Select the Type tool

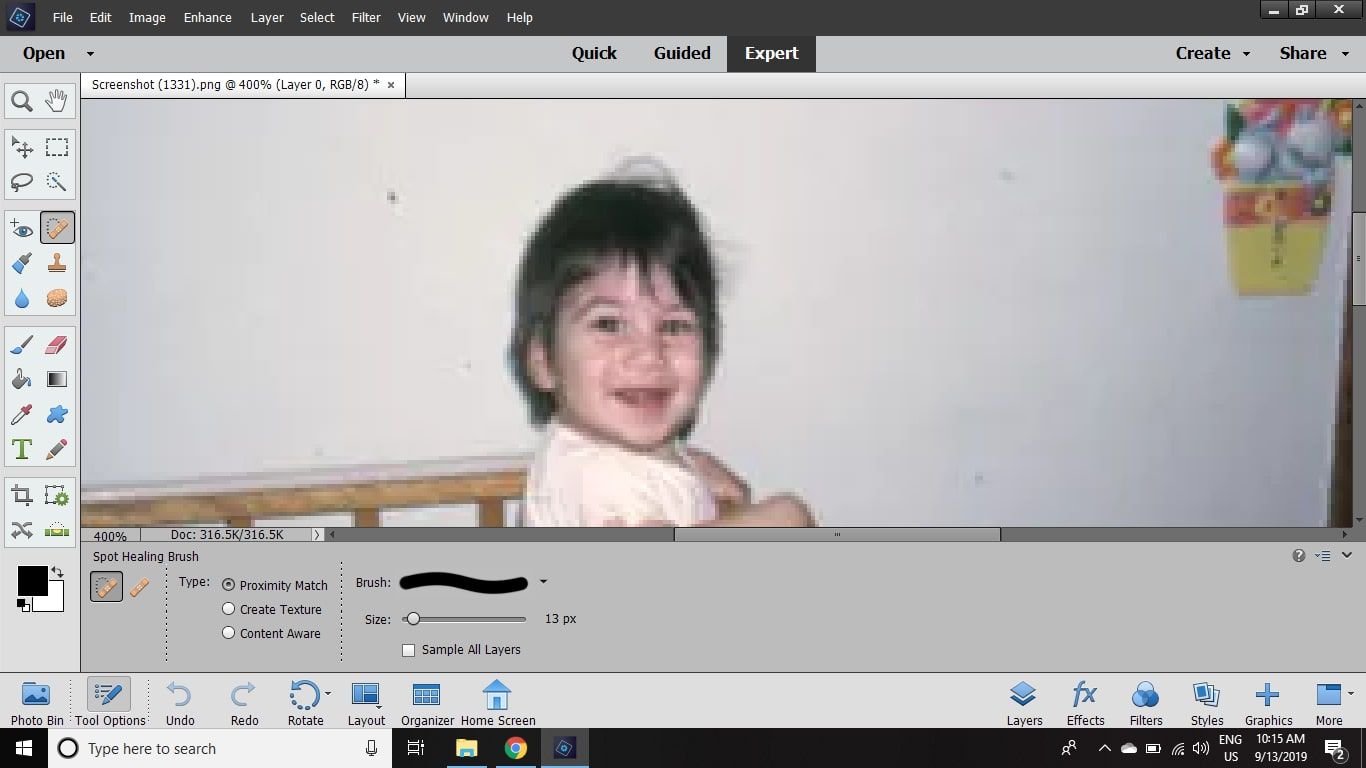[x=22, y=449]
